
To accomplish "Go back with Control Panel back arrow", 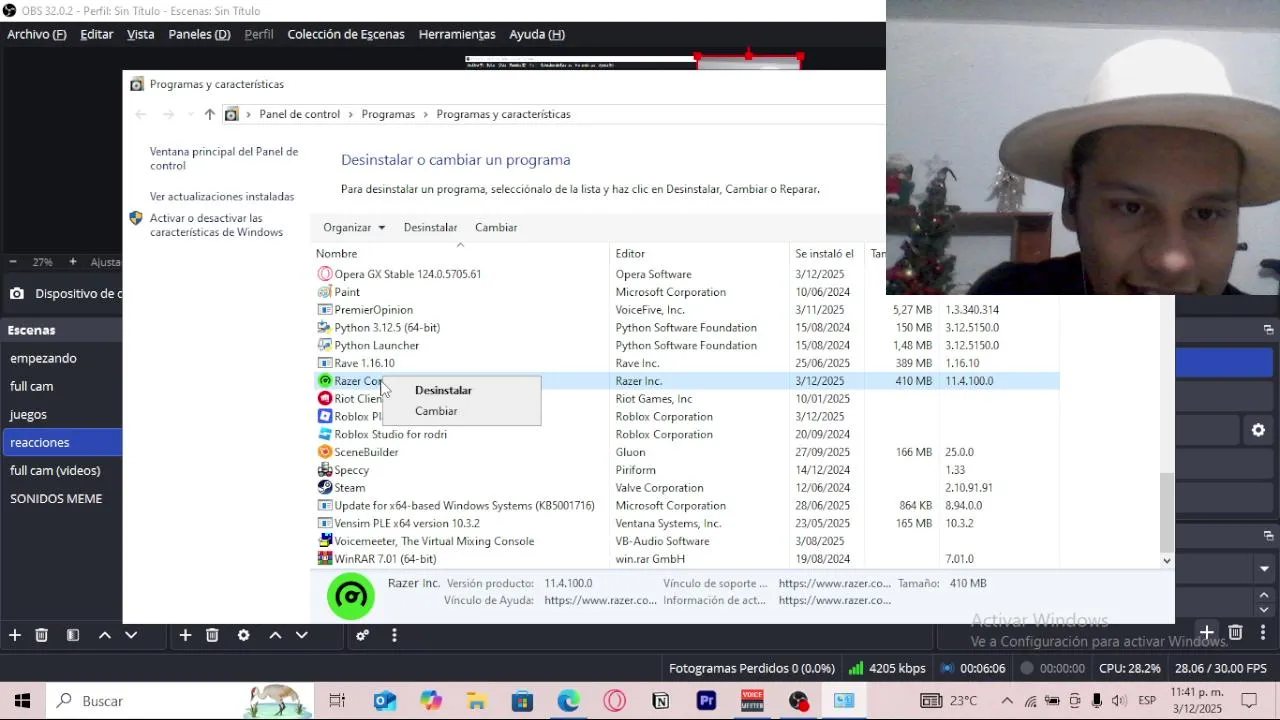I will 141,114.
